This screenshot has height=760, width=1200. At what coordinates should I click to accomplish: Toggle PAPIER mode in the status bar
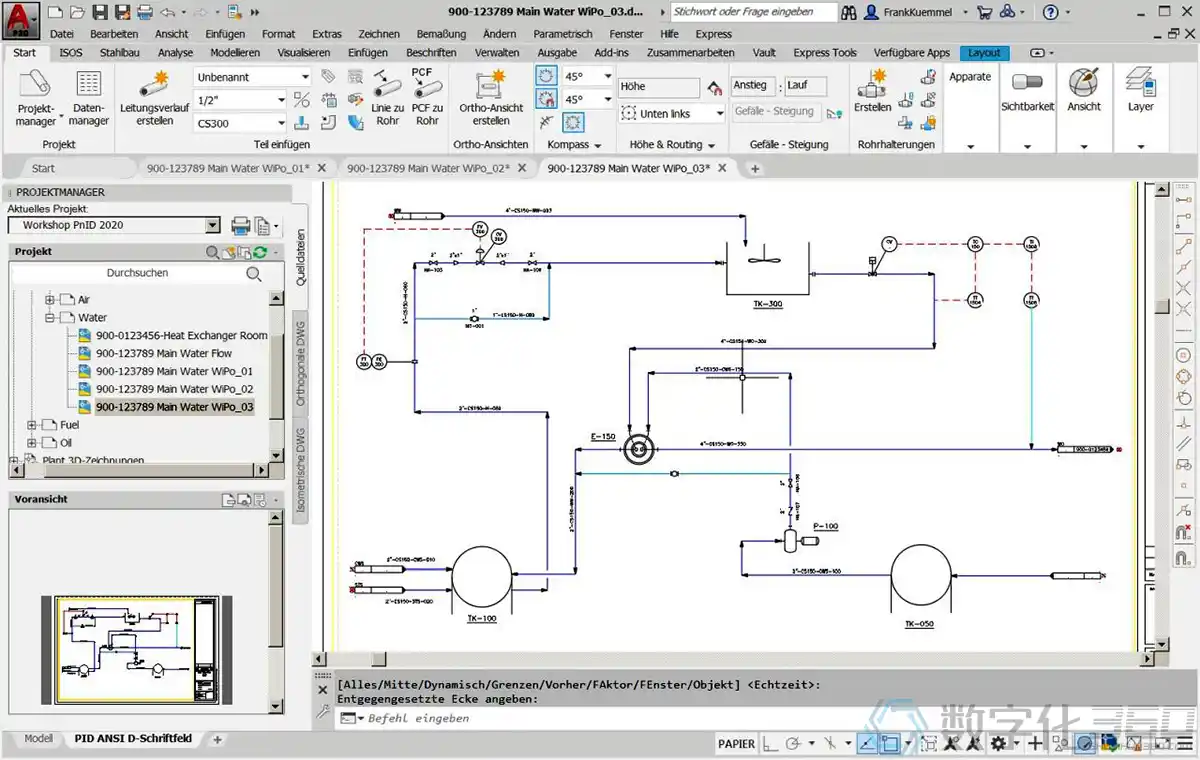point(736,744)
